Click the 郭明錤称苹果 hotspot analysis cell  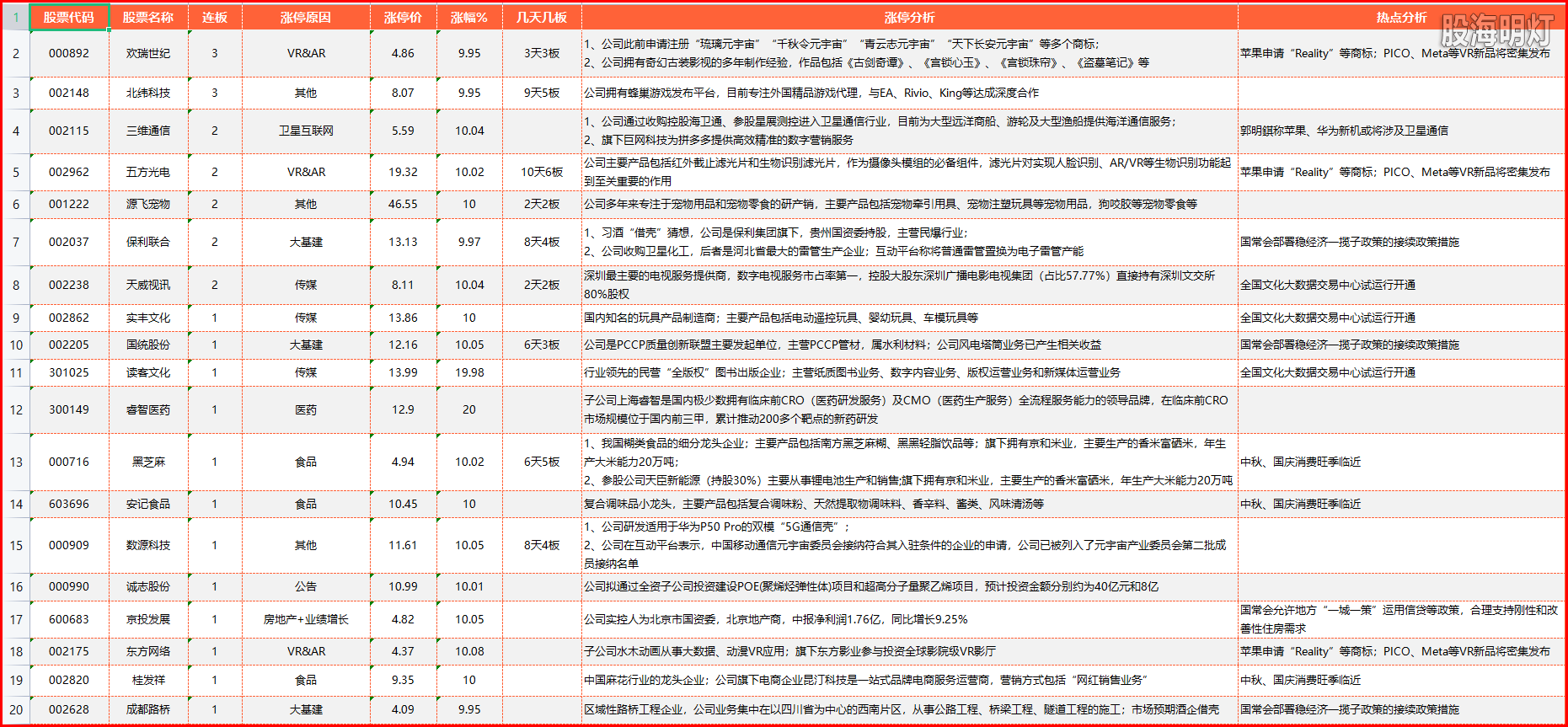pos(1401,131)
